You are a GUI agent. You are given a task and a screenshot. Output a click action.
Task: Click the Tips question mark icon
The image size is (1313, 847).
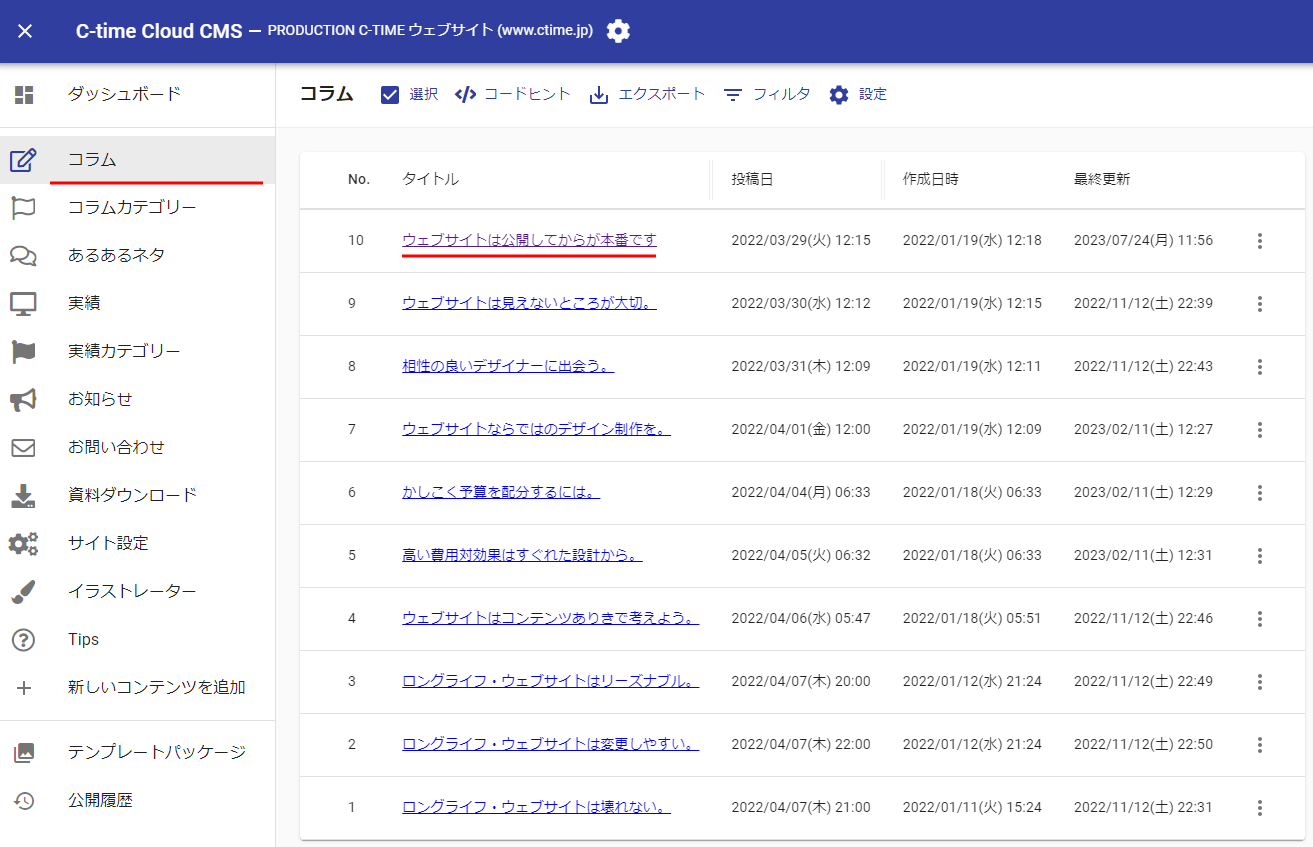(24, 640)
